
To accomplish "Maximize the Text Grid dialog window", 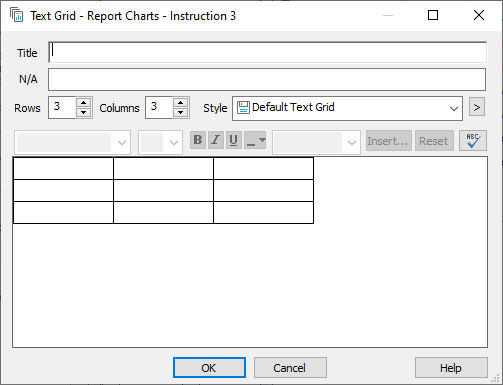I will point(433,15).
